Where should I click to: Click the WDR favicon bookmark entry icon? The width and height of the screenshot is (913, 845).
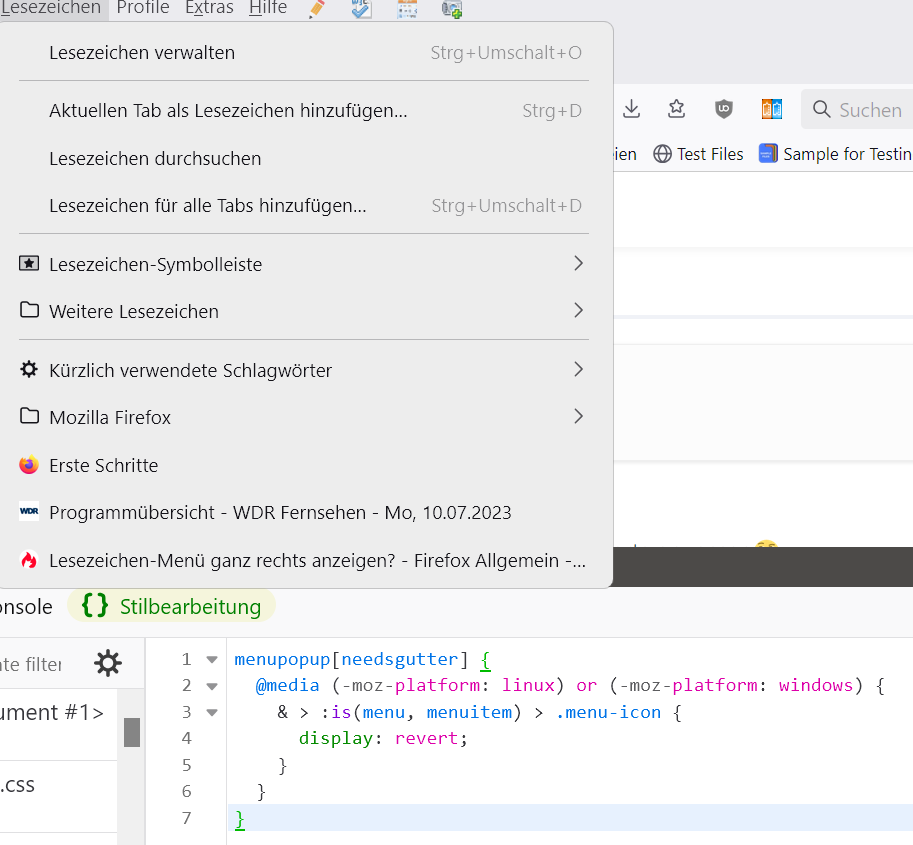[x=29, y=512]
